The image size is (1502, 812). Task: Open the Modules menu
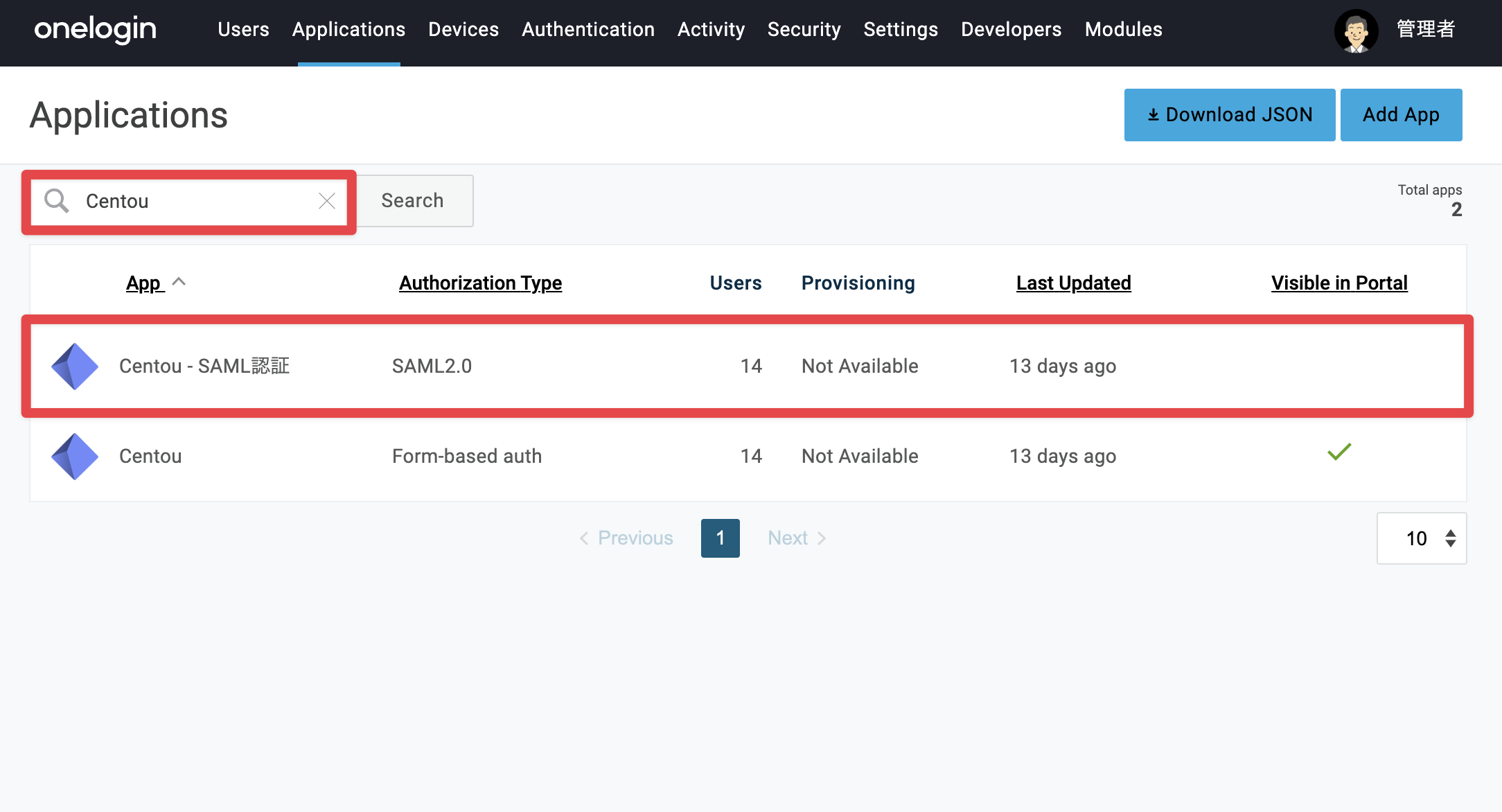click(1124, 29)
